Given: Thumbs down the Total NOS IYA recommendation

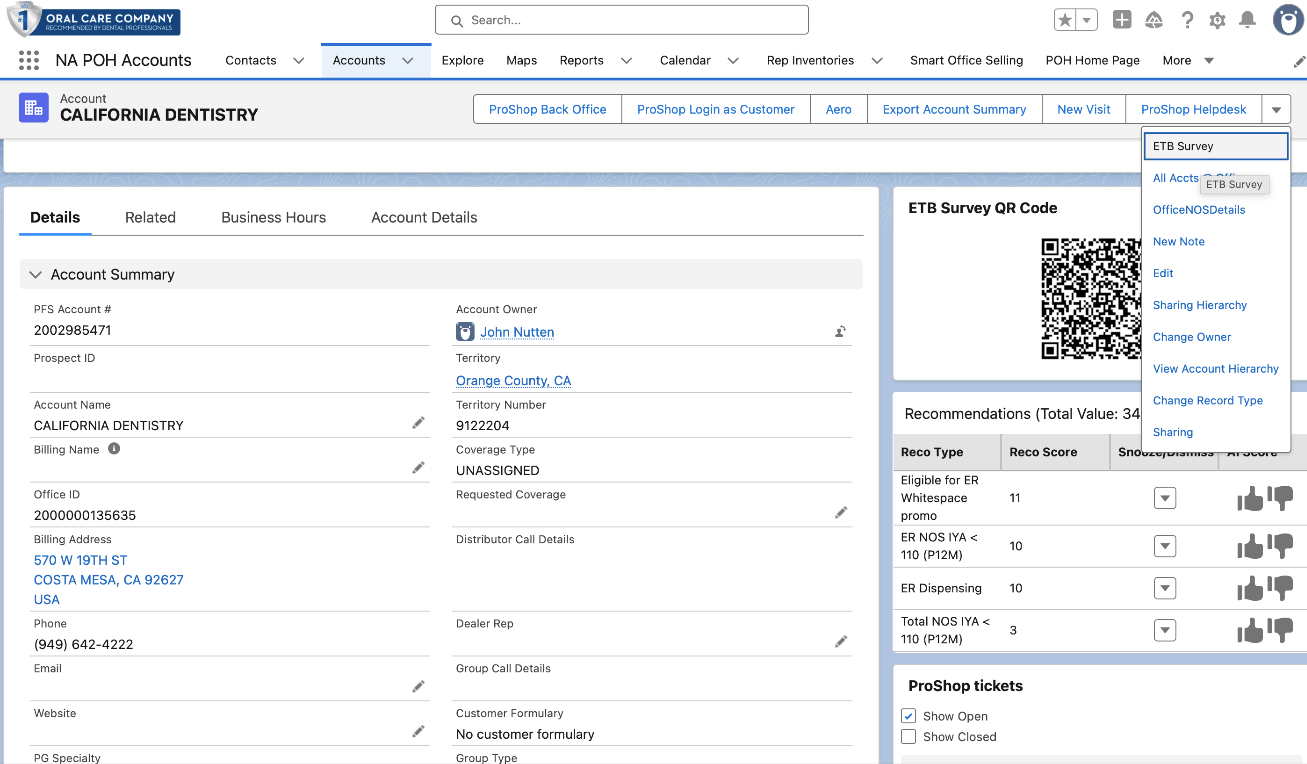Looking at the screenshot, I should click(x=1280, y=630).
